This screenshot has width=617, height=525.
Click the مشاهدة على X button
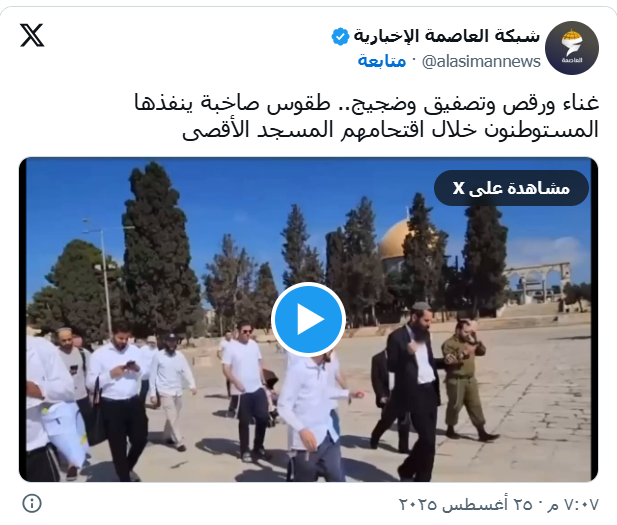[511, 188]
